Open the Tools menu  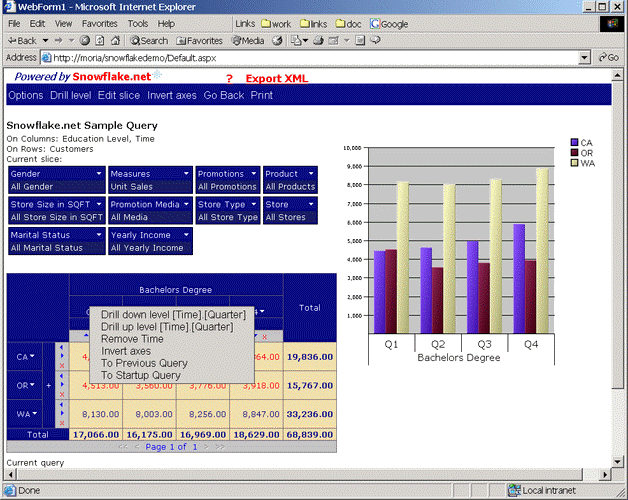click(138, 24)
